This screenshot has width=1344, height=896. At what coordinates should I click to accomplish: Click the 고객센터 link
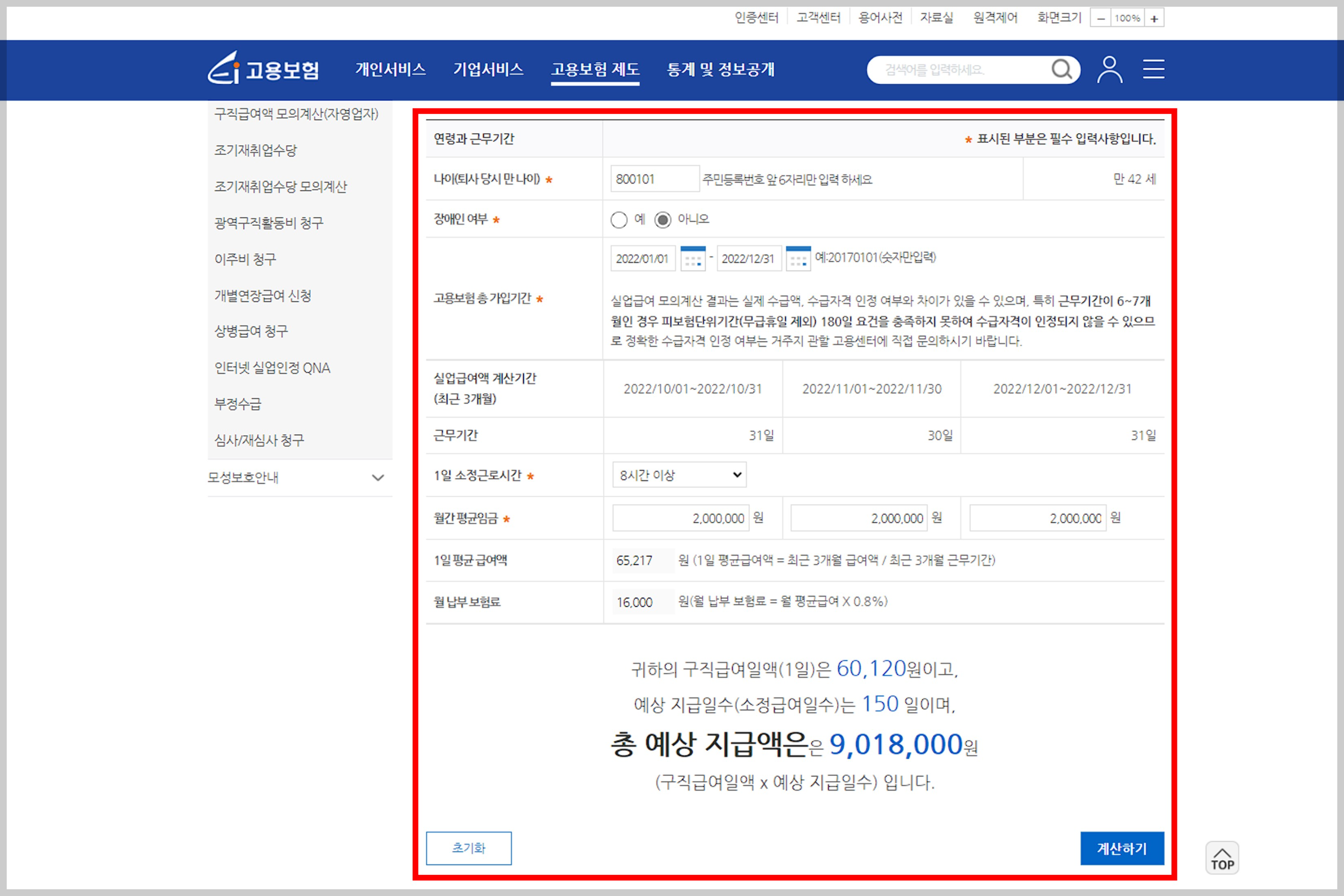click(818, 18)
